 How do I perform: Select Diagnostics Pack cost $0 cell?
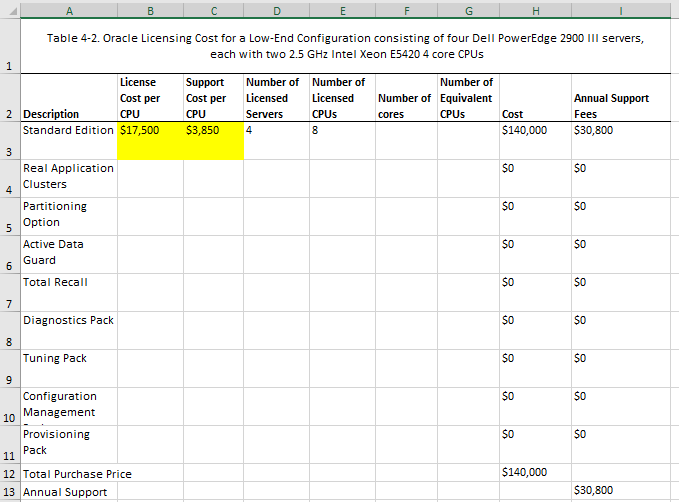(x=535, y=331)
